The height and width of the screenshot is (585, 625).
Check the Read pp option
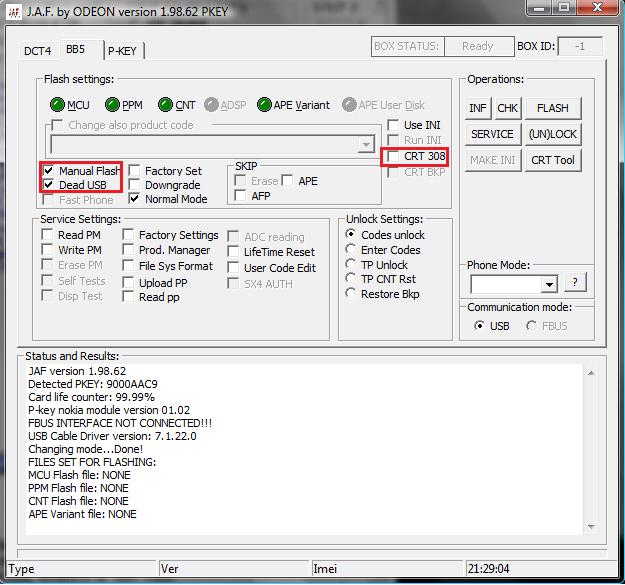tap(128, 296)
